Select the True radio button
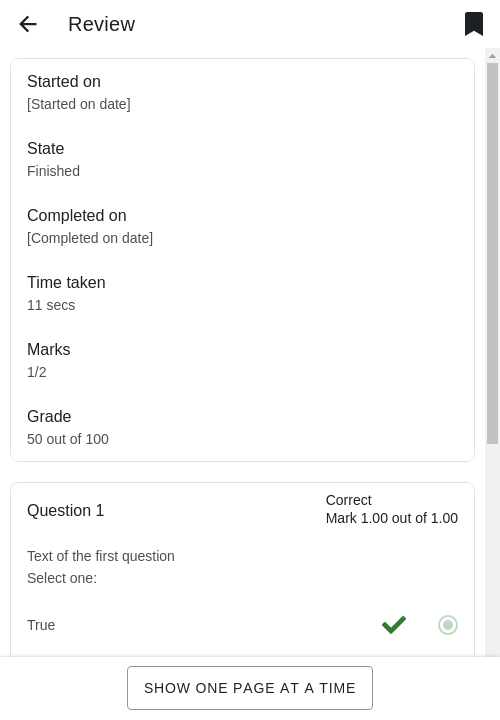The height and width of the screenshot is (720, 500). click(448, 625)
